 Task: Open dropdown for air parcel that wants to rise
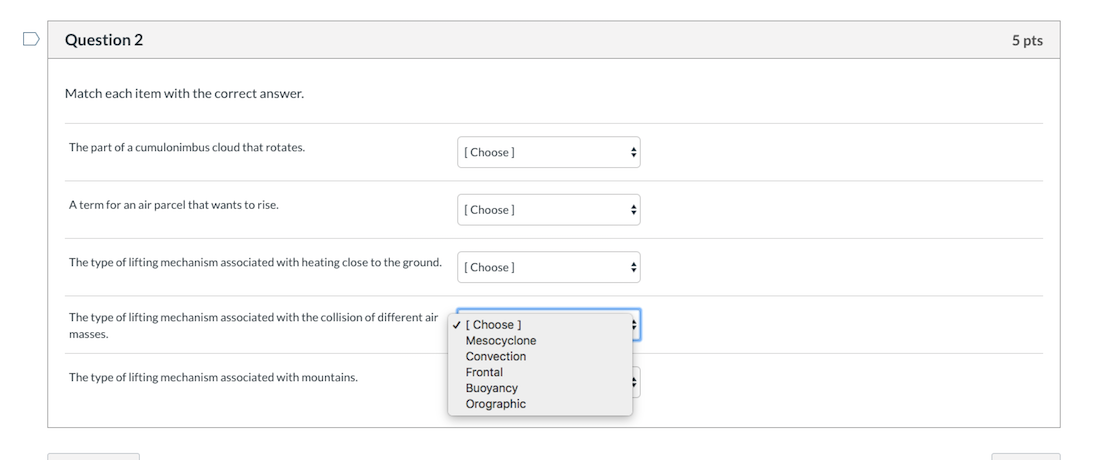pos(548,210)
